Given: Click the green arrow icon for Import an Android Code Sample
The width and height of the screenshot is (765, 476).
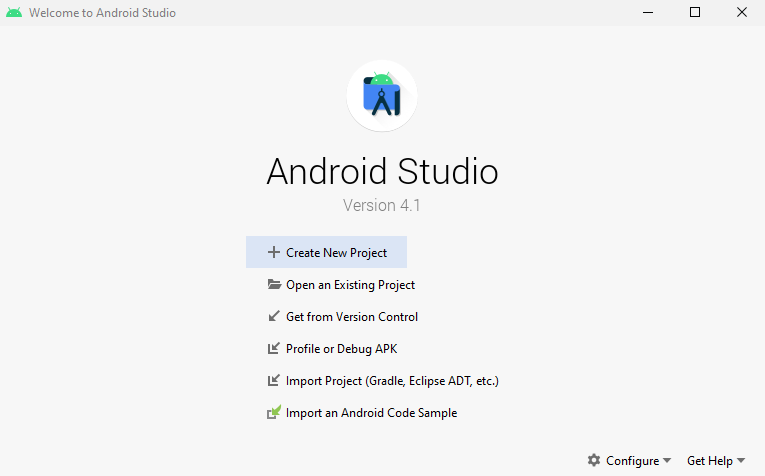Looking at the screenshot, I should tap(274, 413).
